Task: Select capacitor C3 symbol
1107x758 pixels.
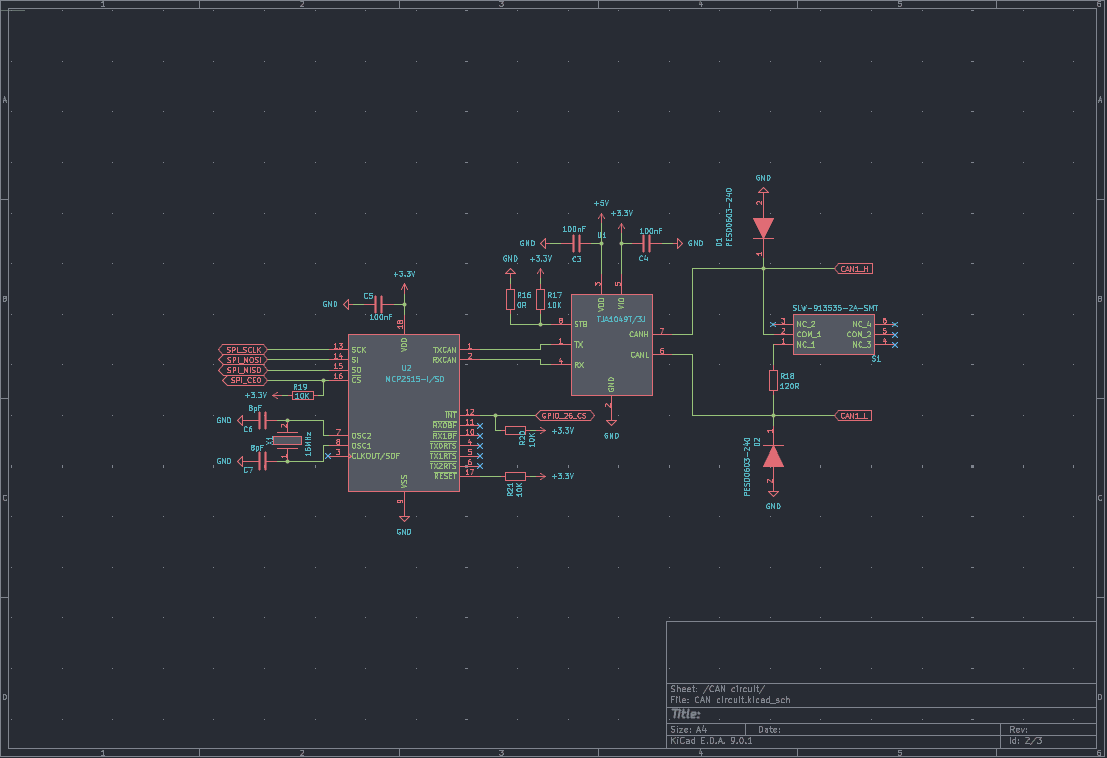Action: pyautogui.click(x=576, y=243)
